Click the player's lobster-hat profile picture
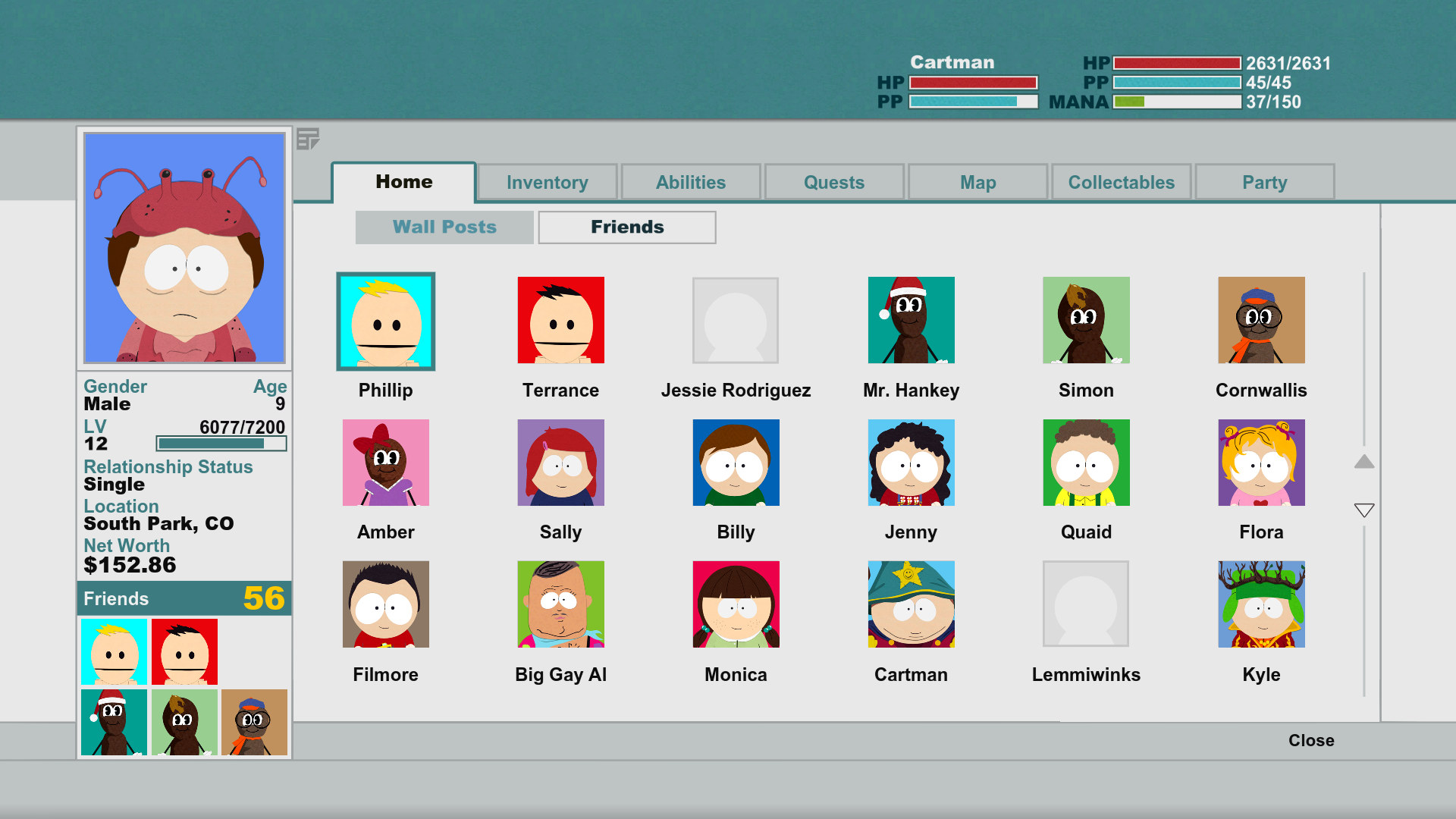The image size is (1456, 819). tap(185, 248)
